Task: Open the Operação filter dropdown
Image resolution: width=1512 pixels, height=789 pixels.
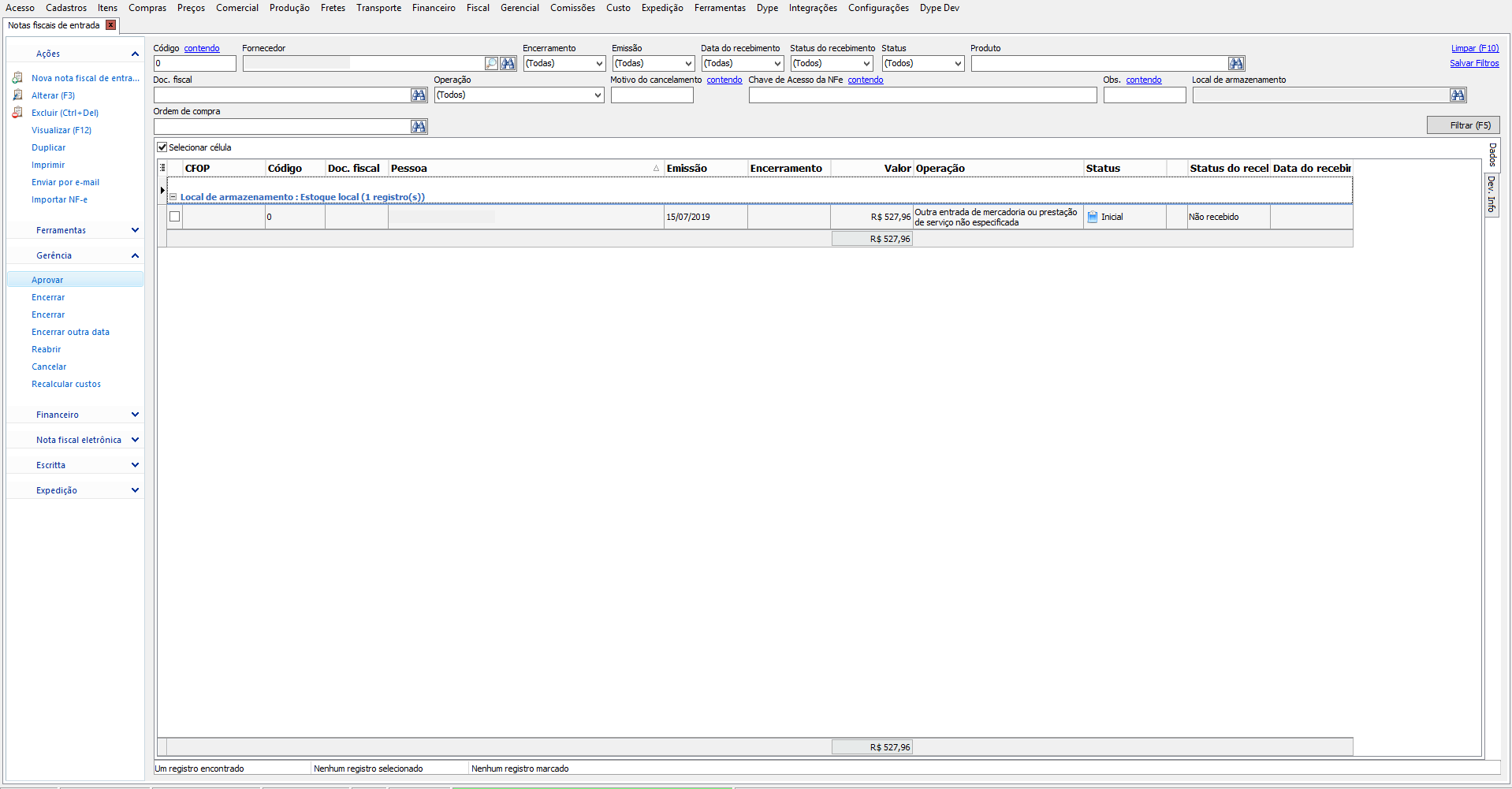Action: (x=598, y=95)
